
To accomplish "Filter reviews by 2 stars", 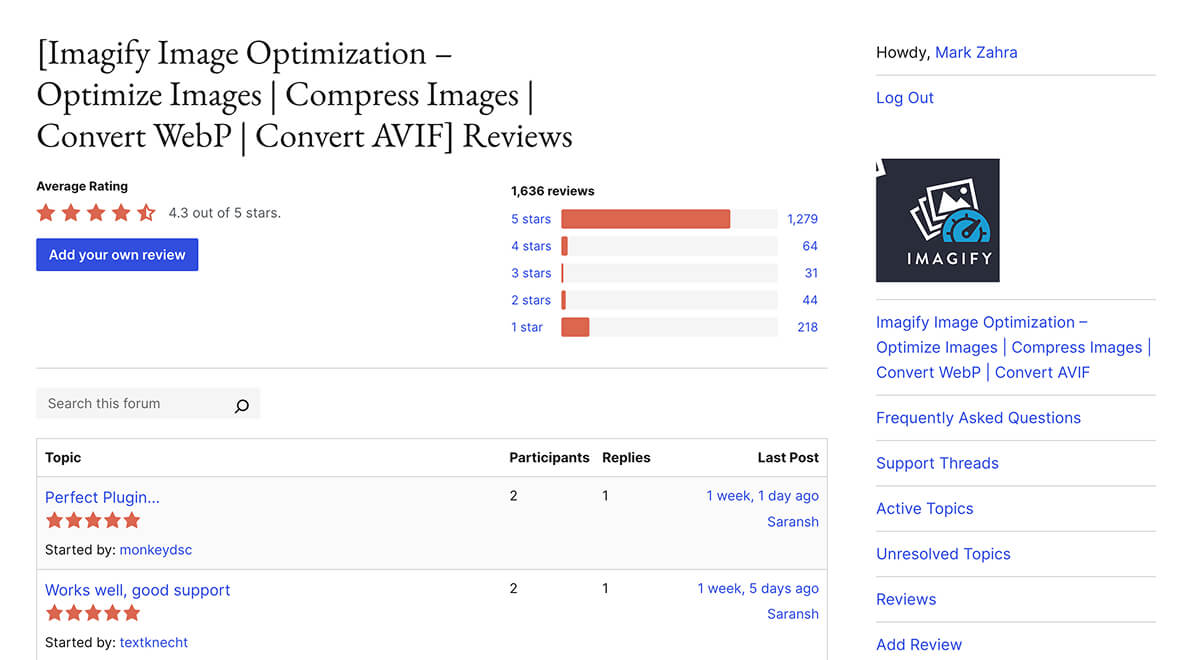I will (531, 300).
